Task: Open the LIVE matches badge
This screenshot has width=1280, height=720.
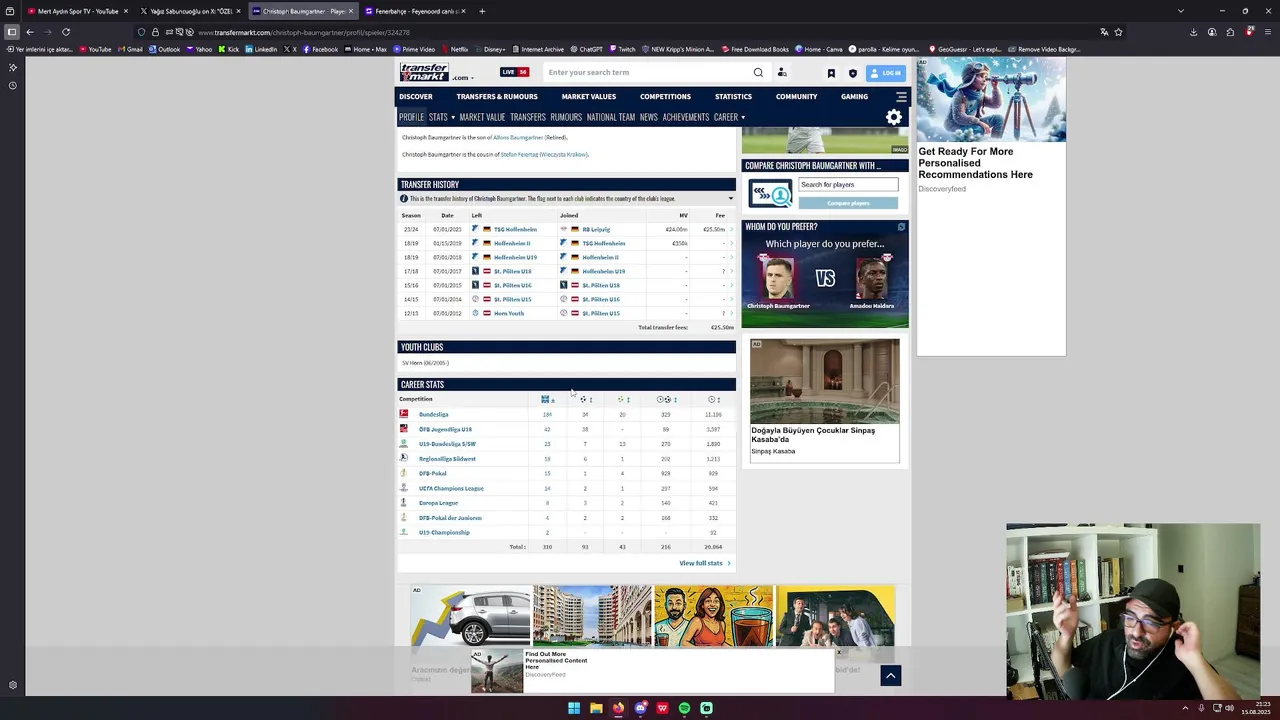Action: [515, 72]
